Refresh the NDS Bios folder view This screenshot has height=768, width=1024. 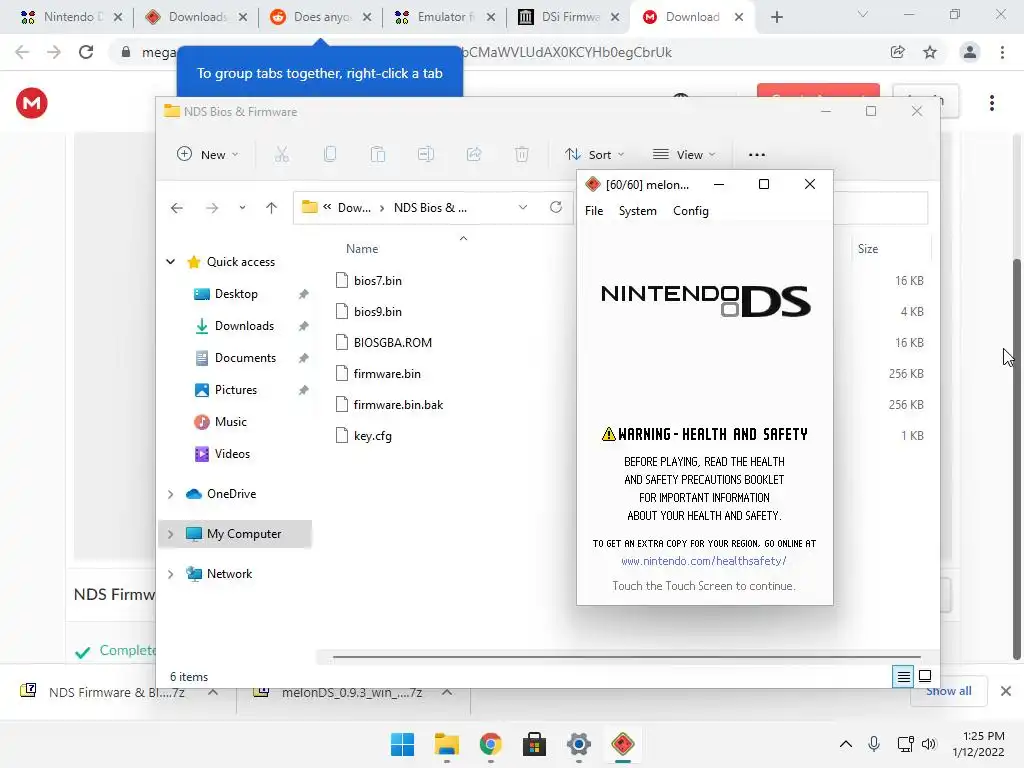pos(556,207)
